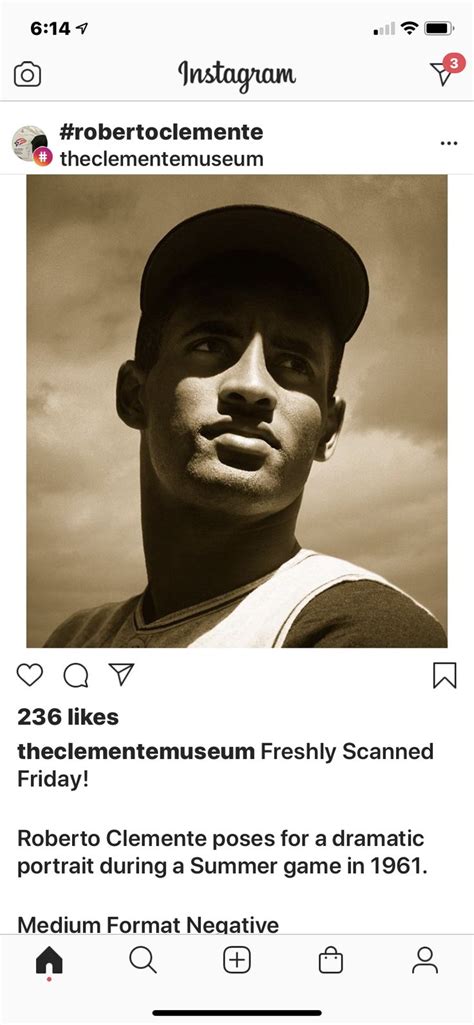
Task: Share post via paper plane icon
Action: (x=122, y=674)
